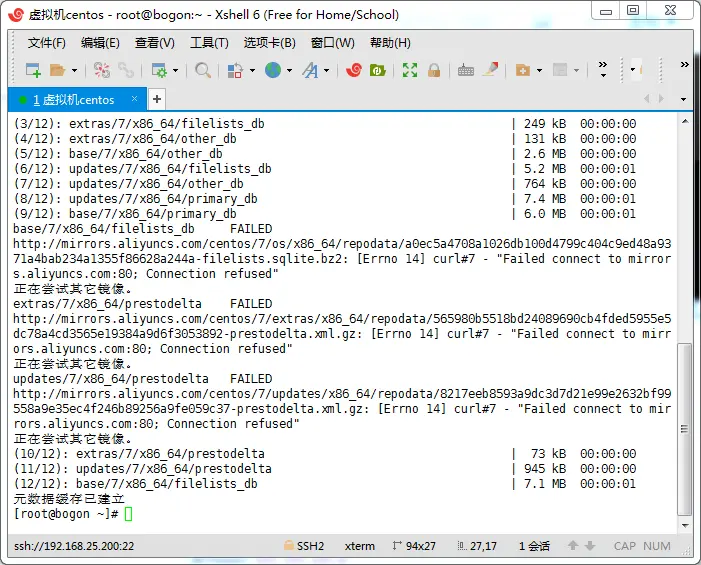Click the first mirrors.aliyuncs.com filelists URL line

coord(342,244)
